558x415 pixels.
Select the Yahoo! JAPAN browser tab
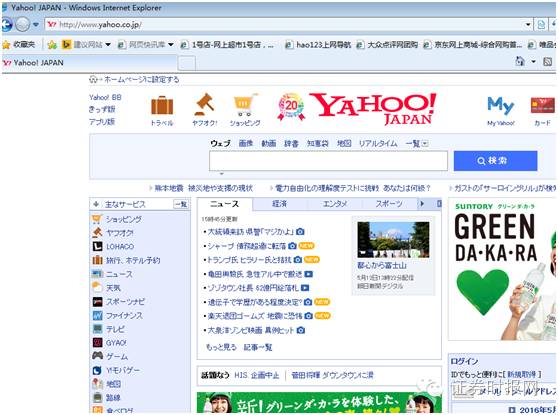point(89,63)
